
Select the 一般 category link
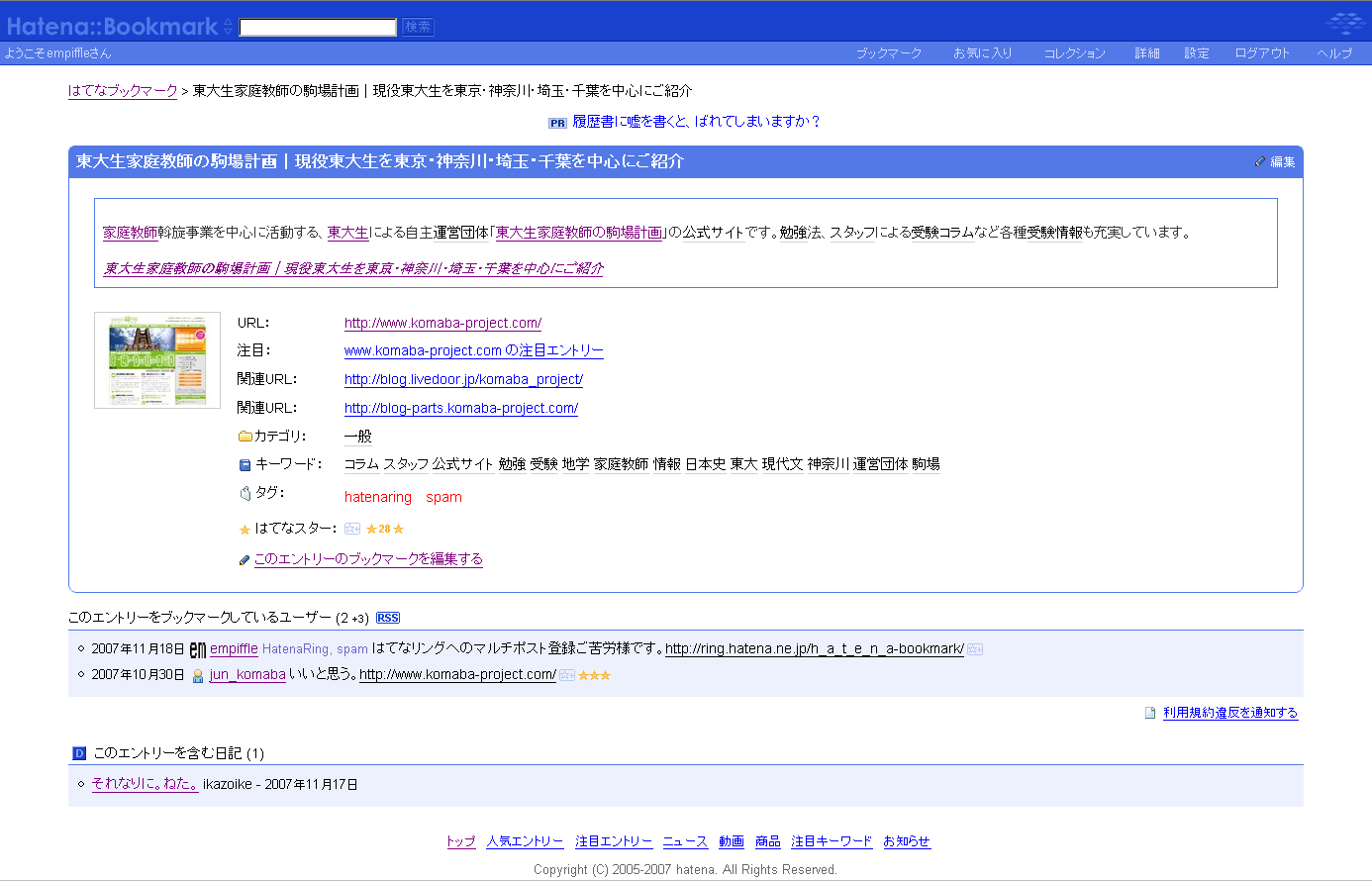pyautogui.click(x=358, y=437)
